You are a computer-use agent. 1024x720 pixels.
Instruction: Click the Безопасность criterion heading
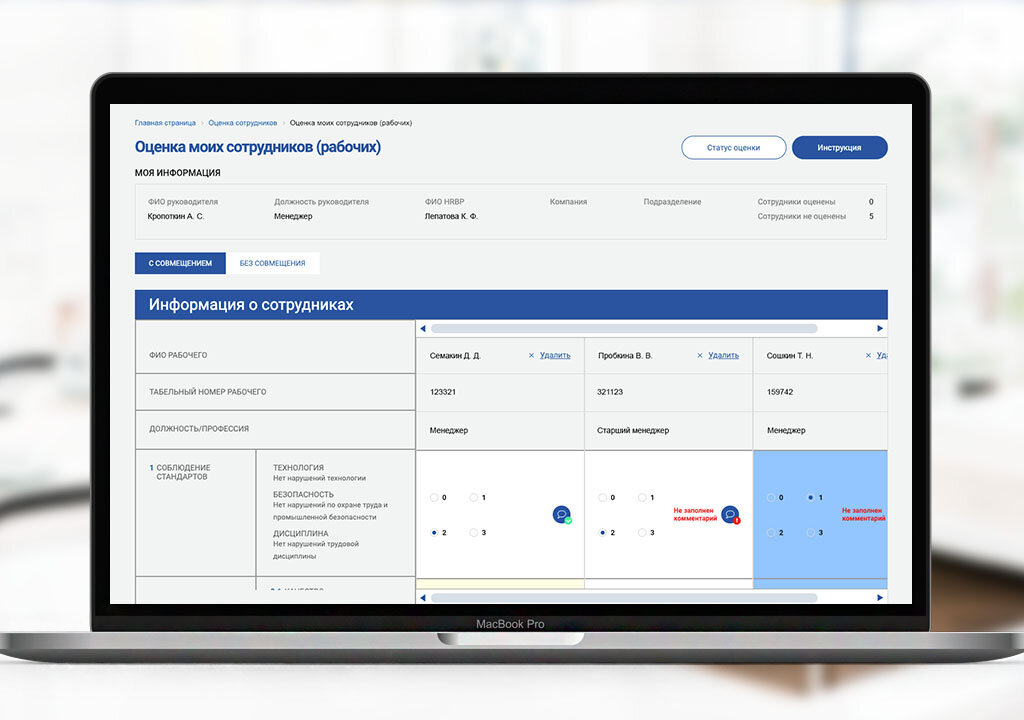click(303, 495)
